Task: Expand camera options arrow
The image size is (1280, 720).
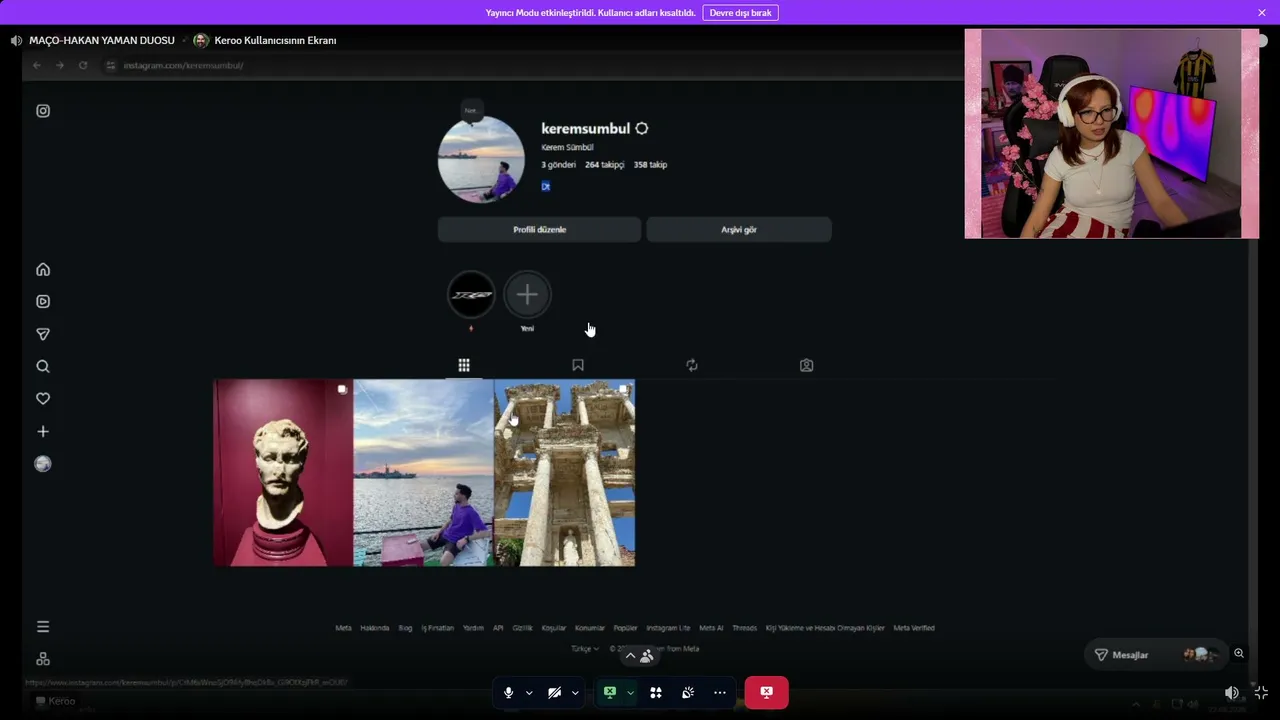Action: point(575,692)
